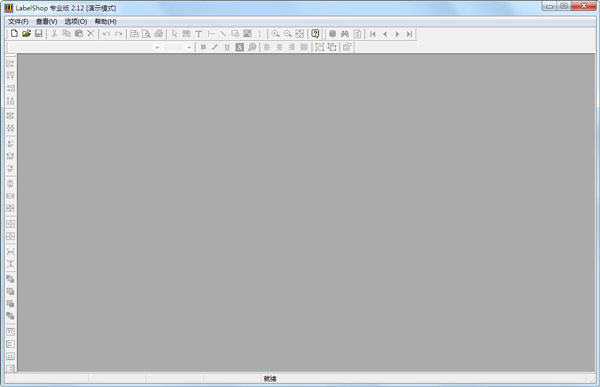
Task: Click the rotate 180° icon in left sidebar
Action: (11, 156)
